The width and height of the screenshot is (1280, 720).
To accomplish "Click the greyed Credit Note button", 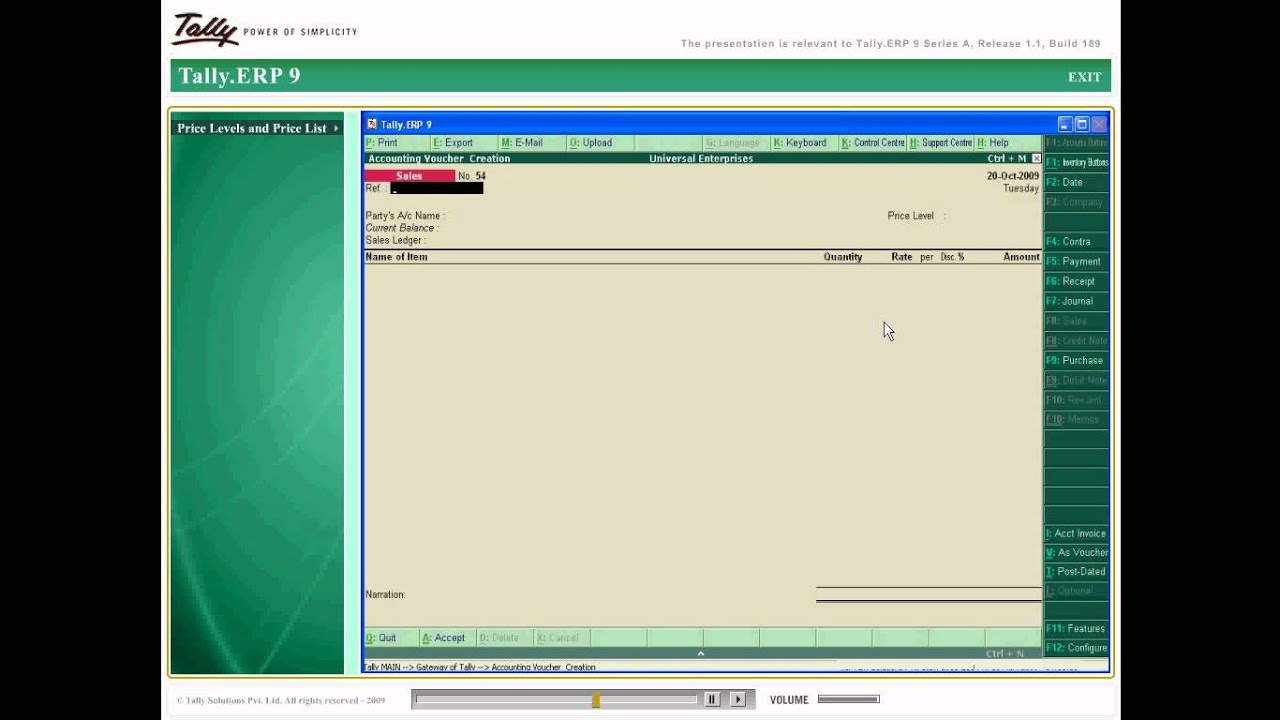I will (1077, 340).
